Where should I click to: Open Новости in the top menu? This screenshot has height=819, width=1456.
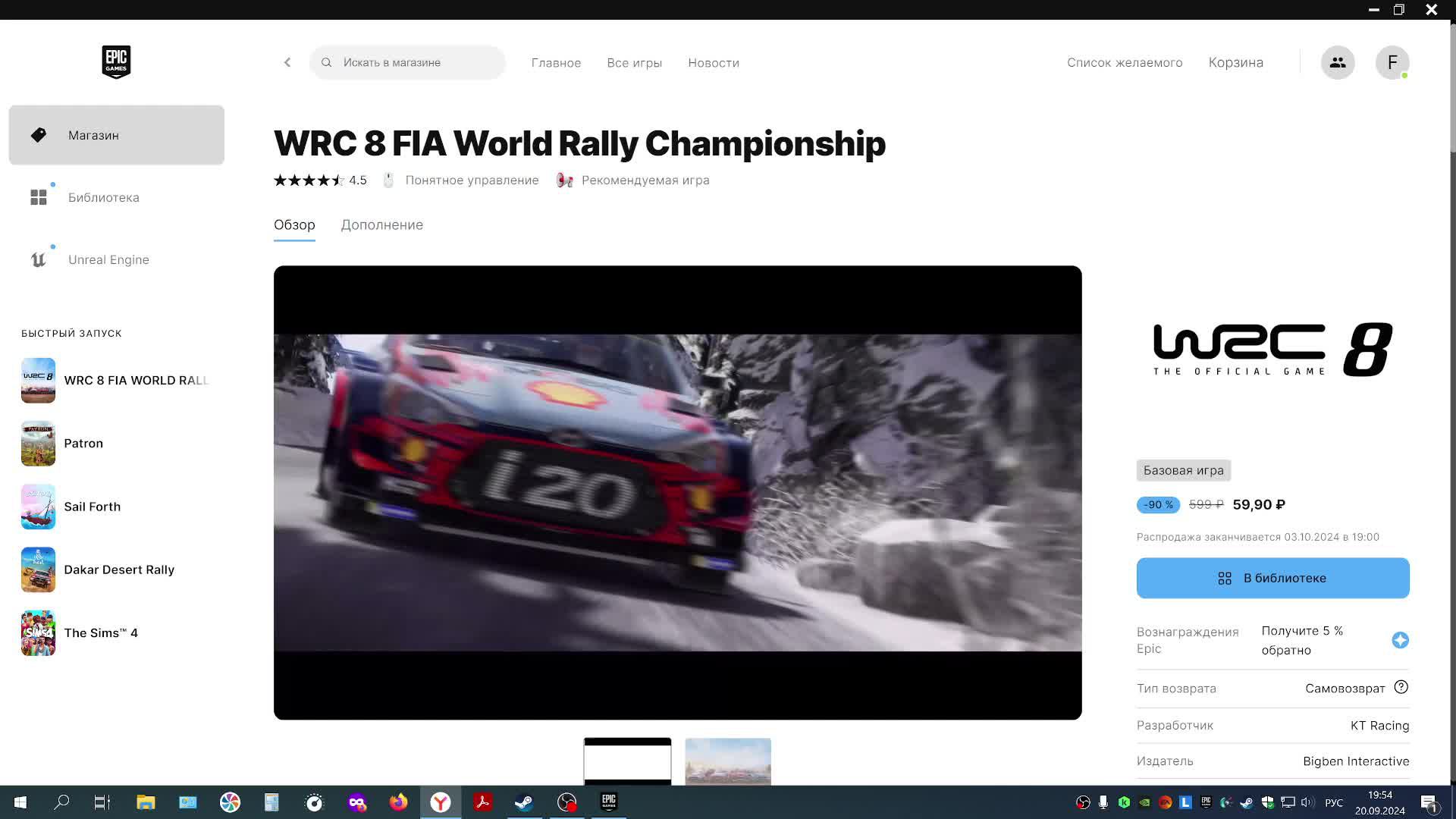coord(713,63)
